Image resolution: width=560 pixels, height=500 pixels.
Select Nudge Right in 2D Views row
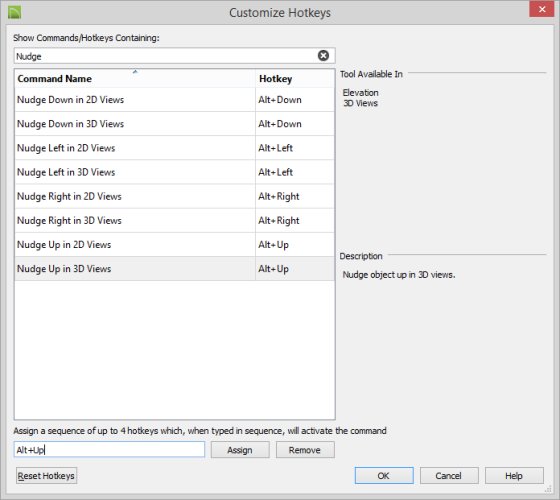click(x=175, y=196)
